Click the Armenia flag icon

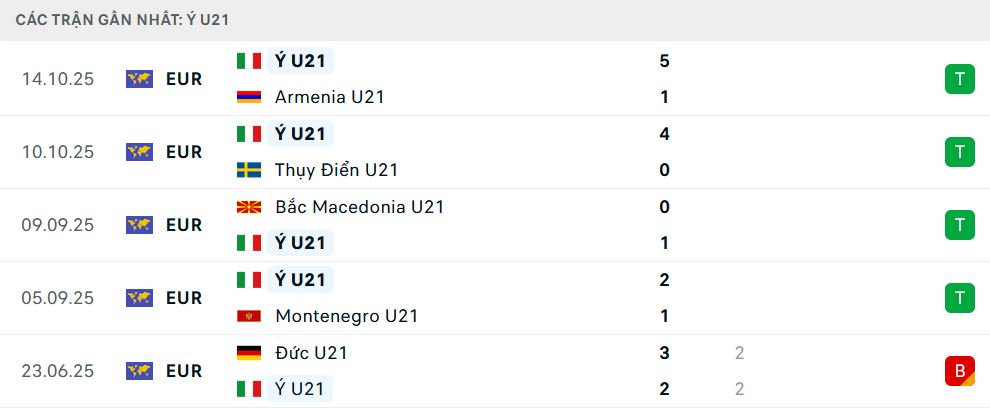coord(249,97)
